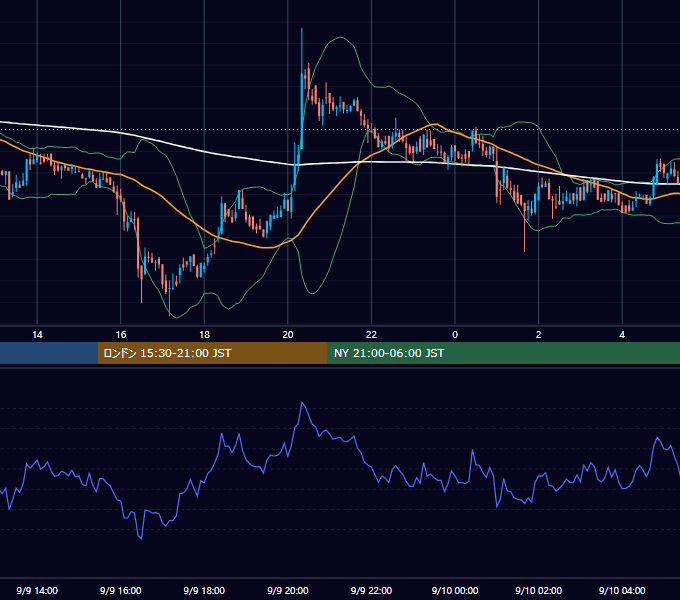Click the 9/9 20:00 timestamp label
Image resolution: width=680 pixels, height=600 pixels.
click(x=288, y=590)
